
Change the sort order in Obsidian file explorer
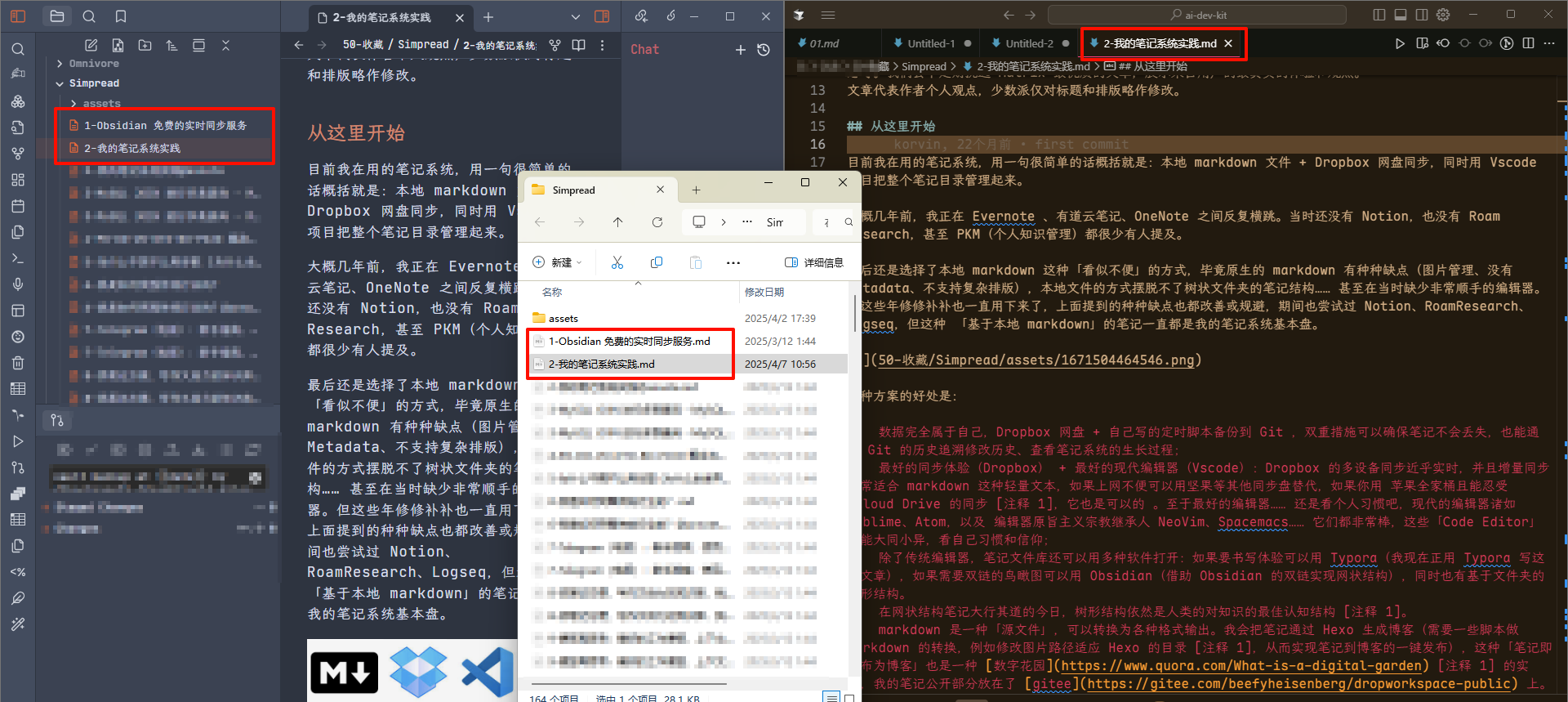(x=171, y=46)
